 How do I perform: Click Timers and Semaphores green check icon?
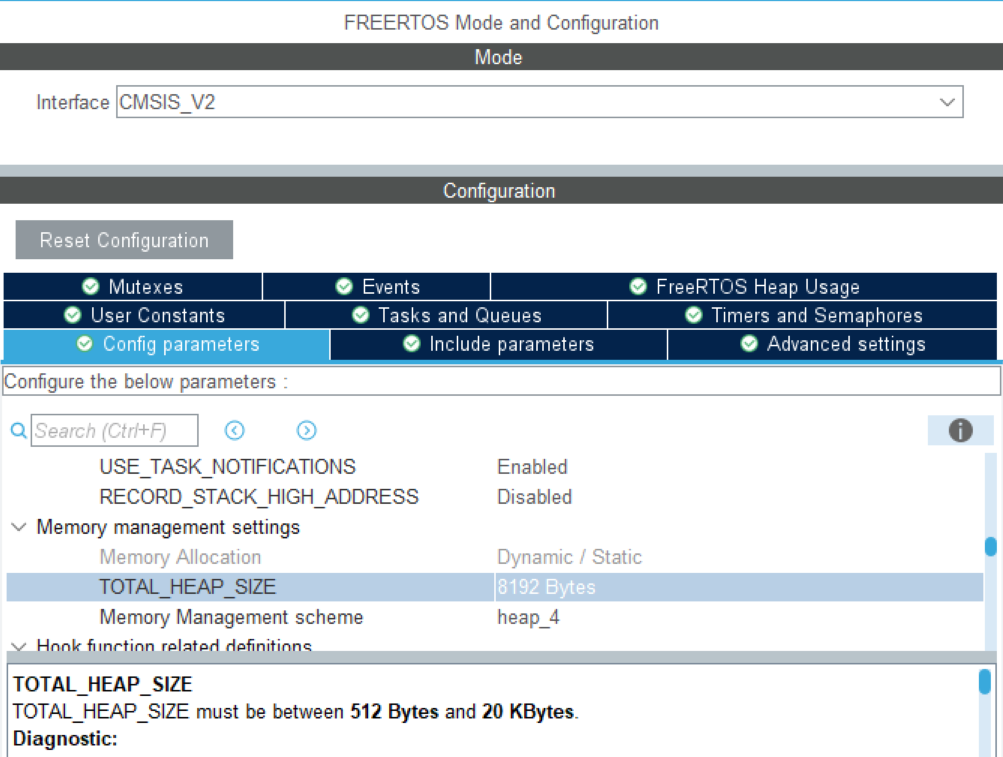click(x=693, y=315)
